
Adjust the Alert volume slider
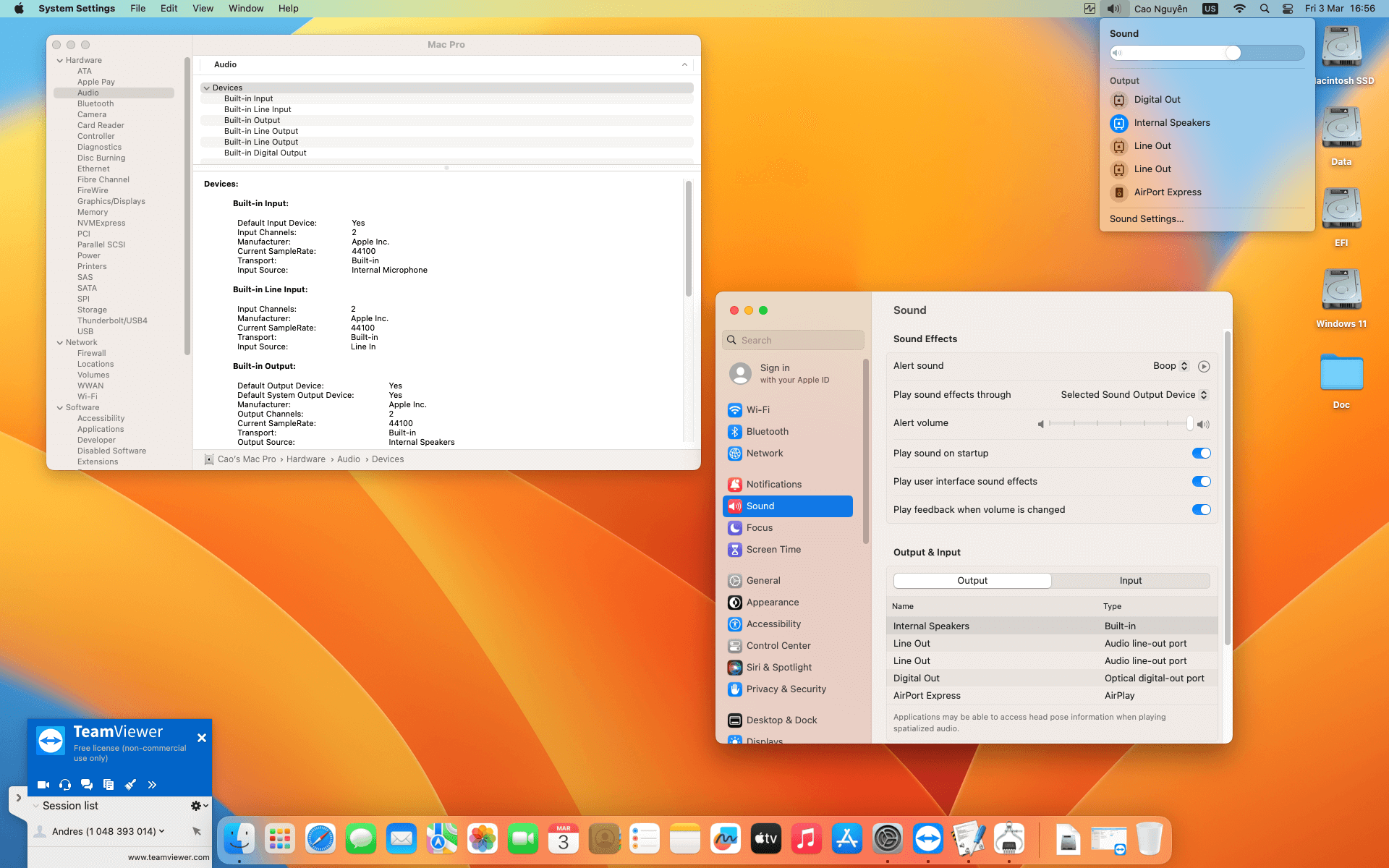click(x=1119, y=424)
